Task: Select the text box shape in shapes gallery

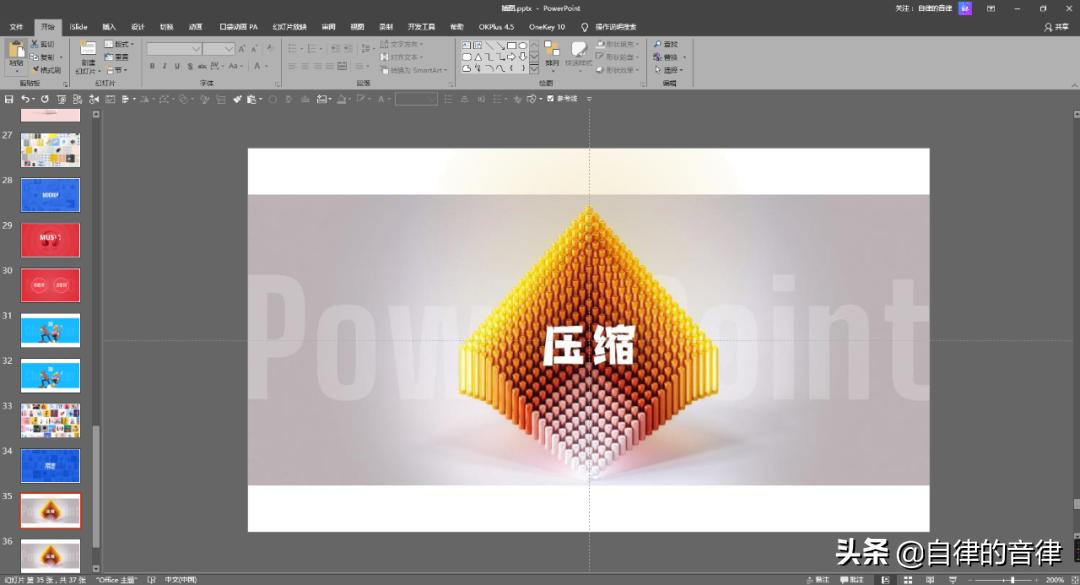Action: (466, 45)
